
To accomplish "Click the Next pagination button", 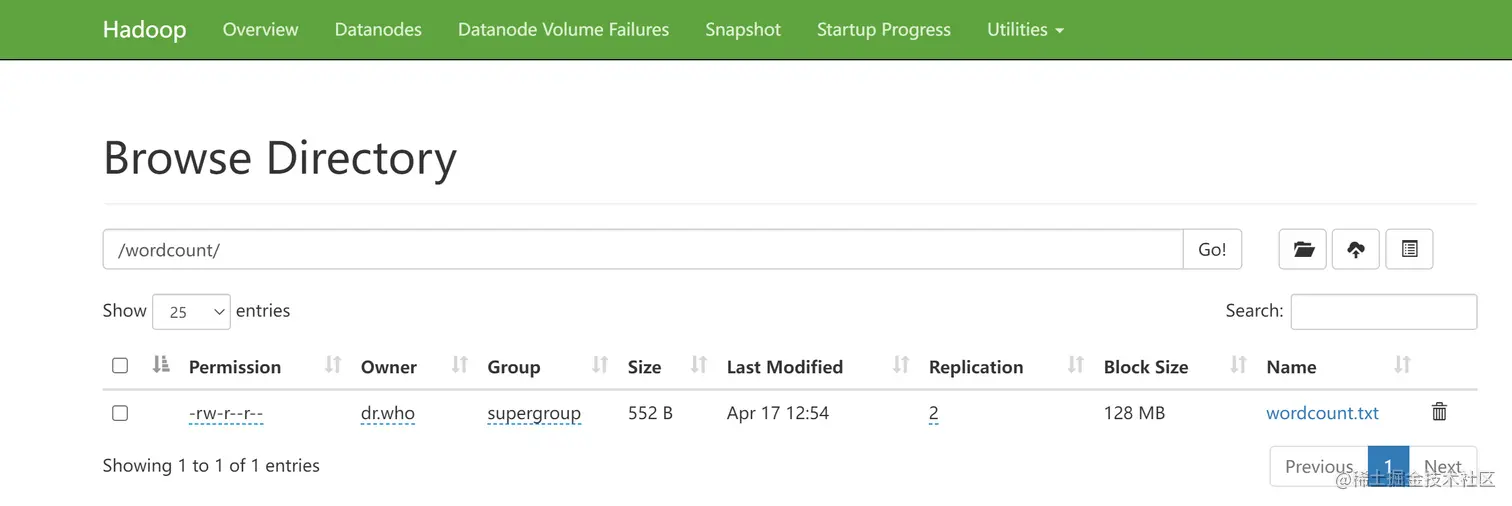I will tap(1443, 467).
